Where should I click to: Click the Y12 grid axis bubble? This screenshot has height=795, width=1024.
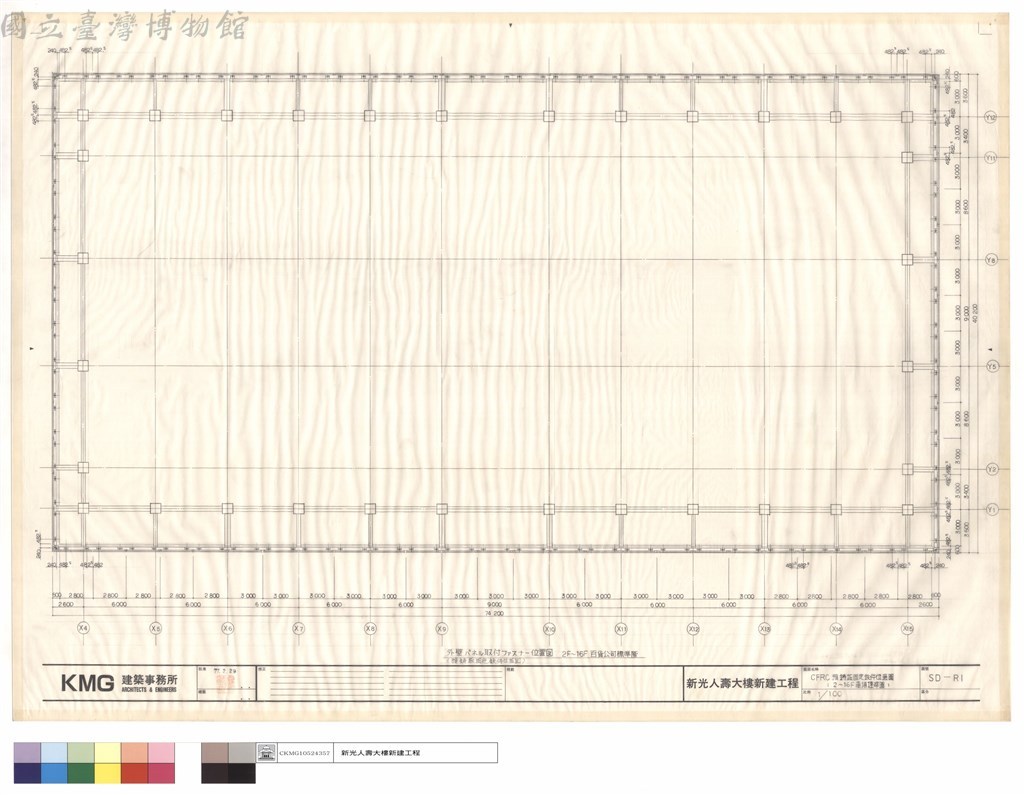991,118
